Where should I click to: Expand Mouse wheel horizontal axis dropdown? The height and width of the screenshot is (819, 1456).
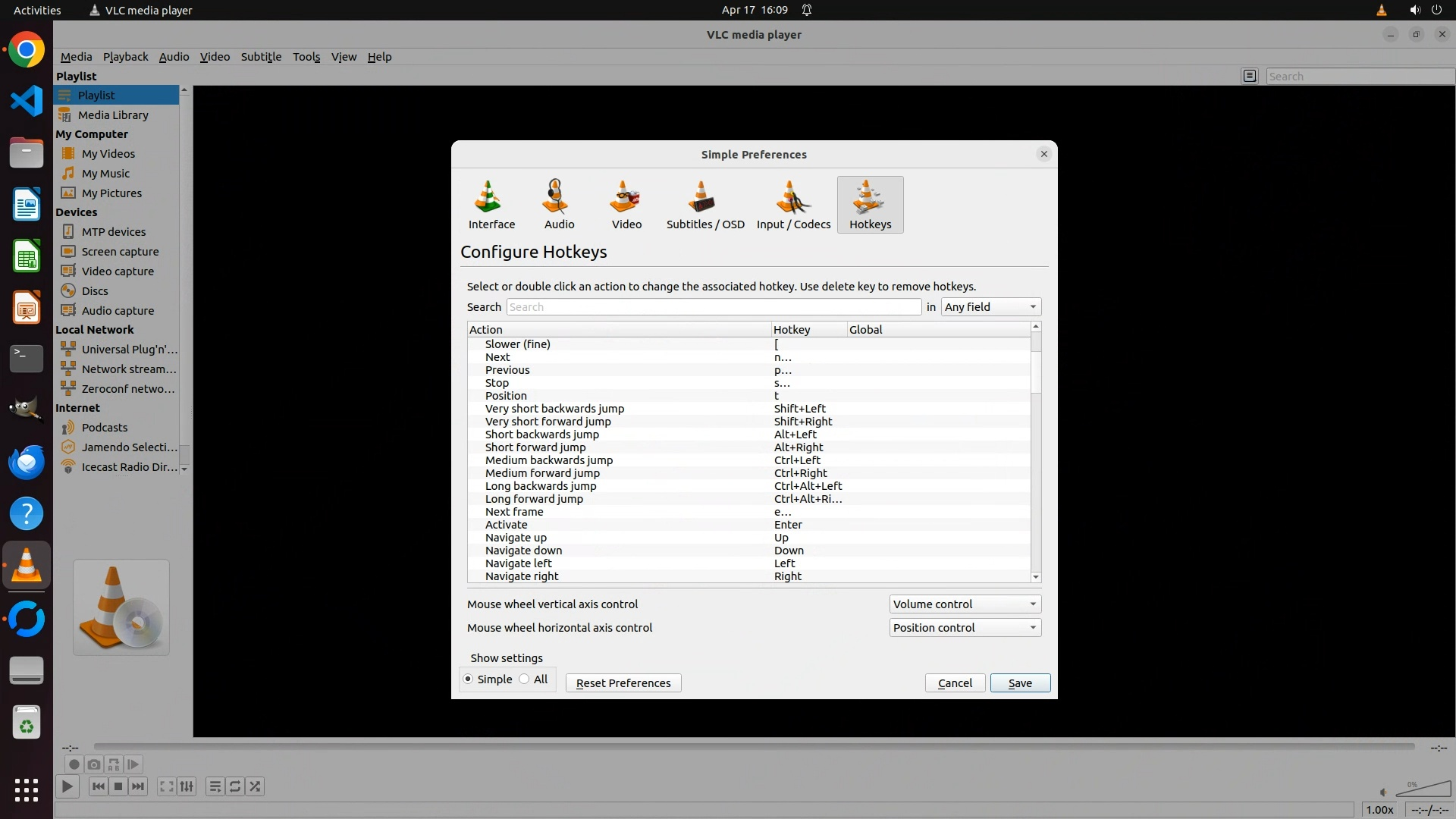coord(965,627)
